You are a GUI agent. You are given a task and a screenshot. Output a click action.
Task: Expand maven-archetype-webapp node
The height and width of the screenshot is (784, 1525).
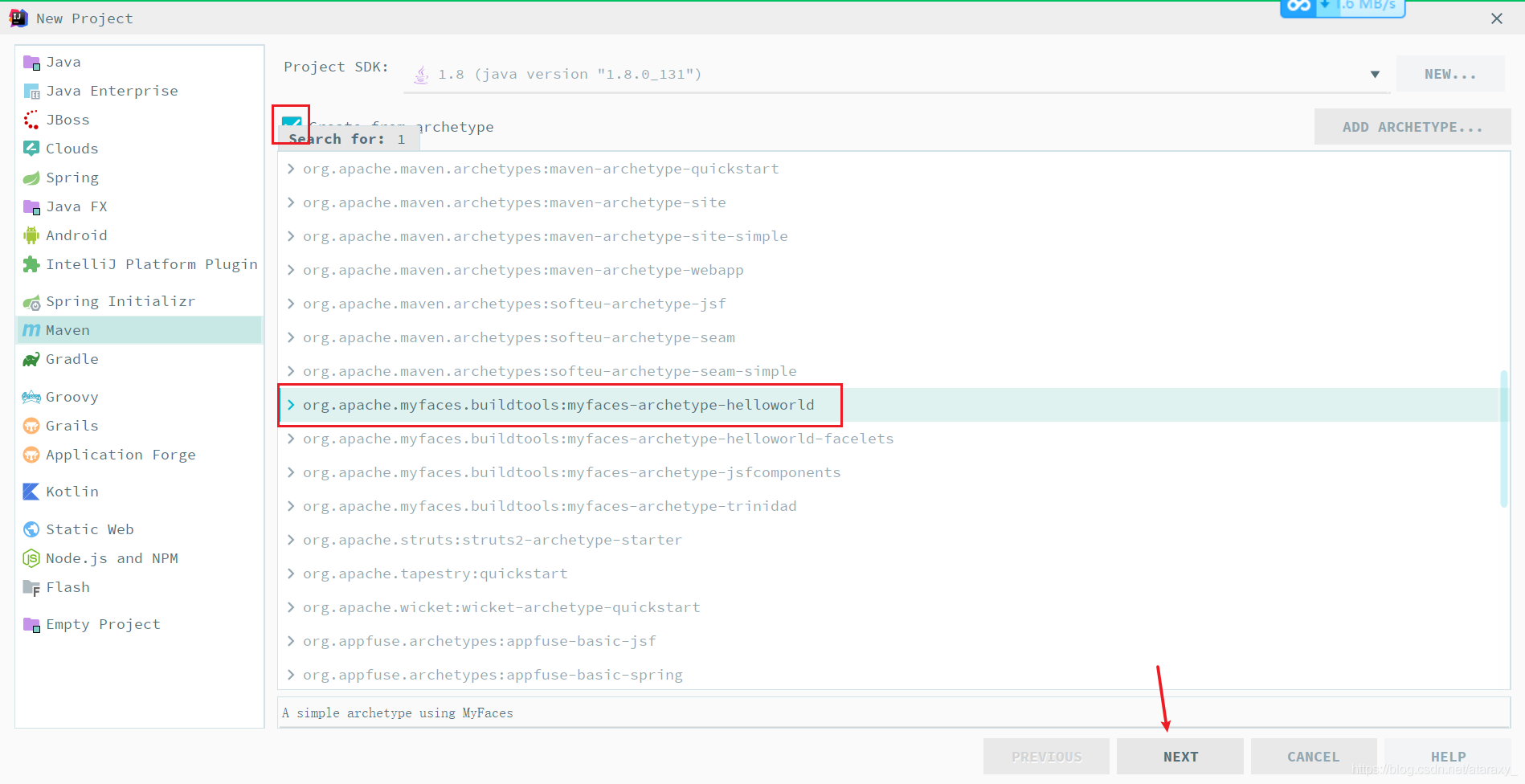pos(291,270)
